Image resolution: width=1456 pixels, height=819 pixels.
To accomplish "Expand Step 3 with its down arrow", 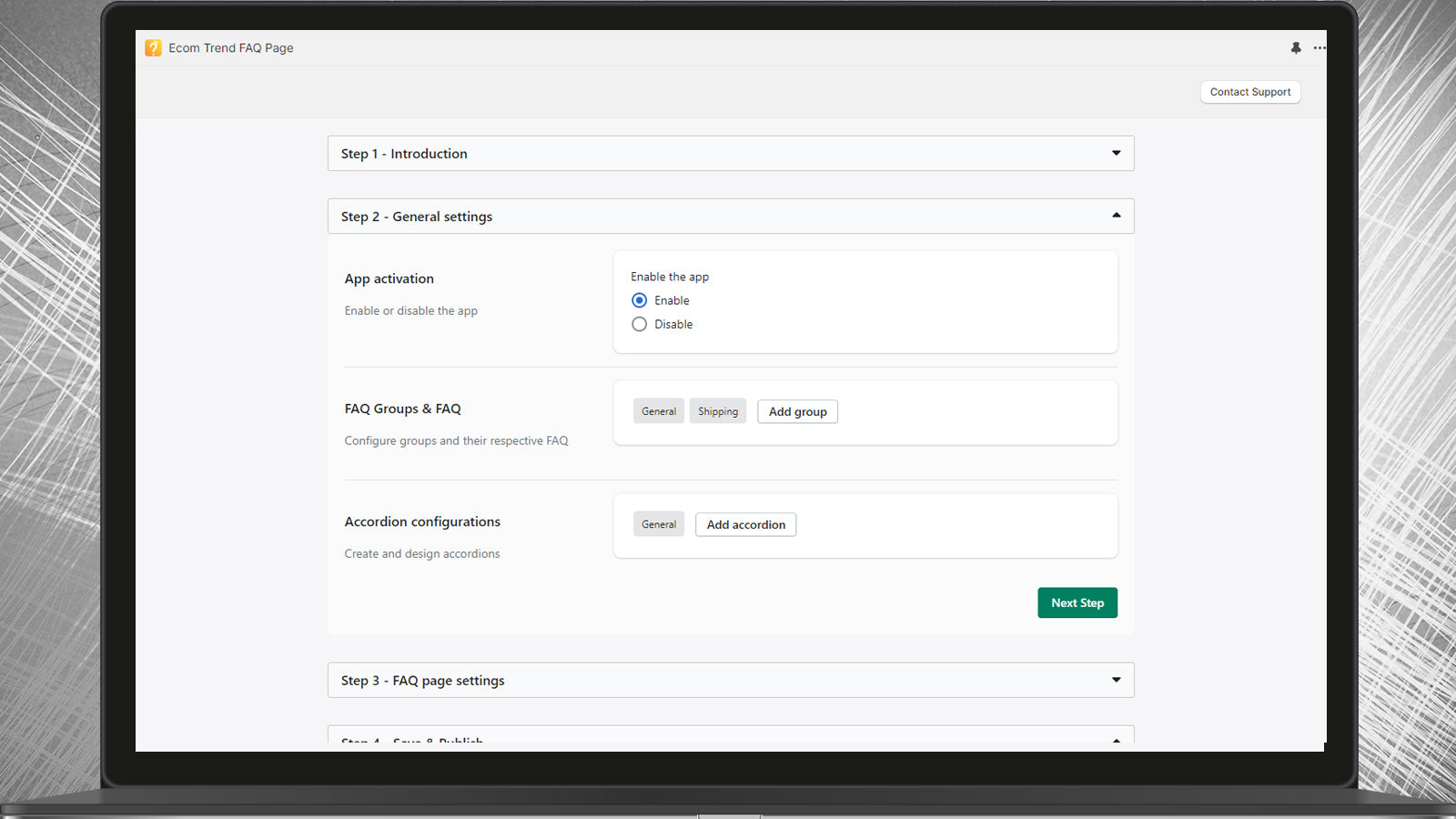I will click(1116, 680).
